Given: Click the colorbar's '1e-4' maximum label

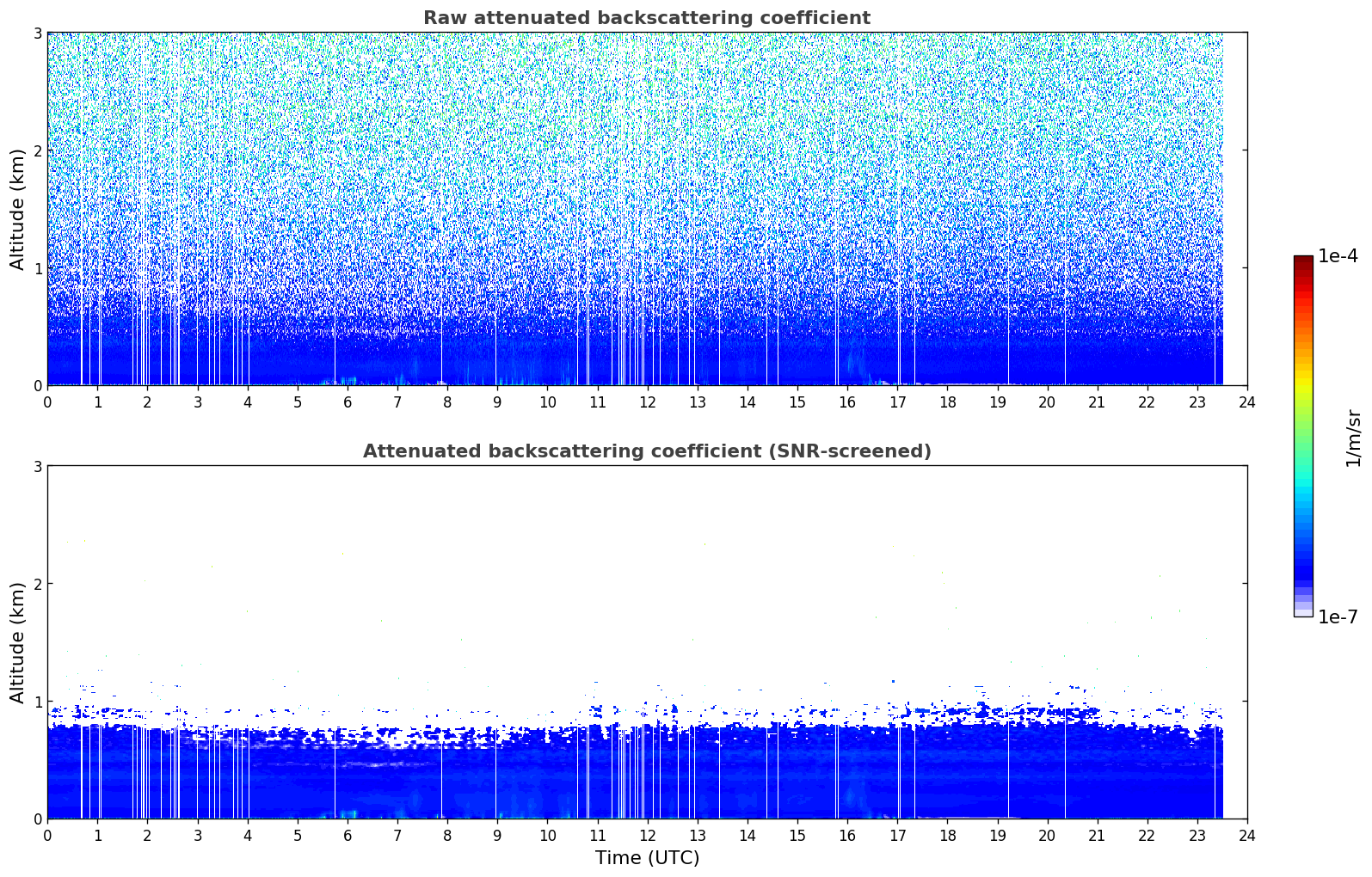Looking at the screenshot, I should (1338, 256).
